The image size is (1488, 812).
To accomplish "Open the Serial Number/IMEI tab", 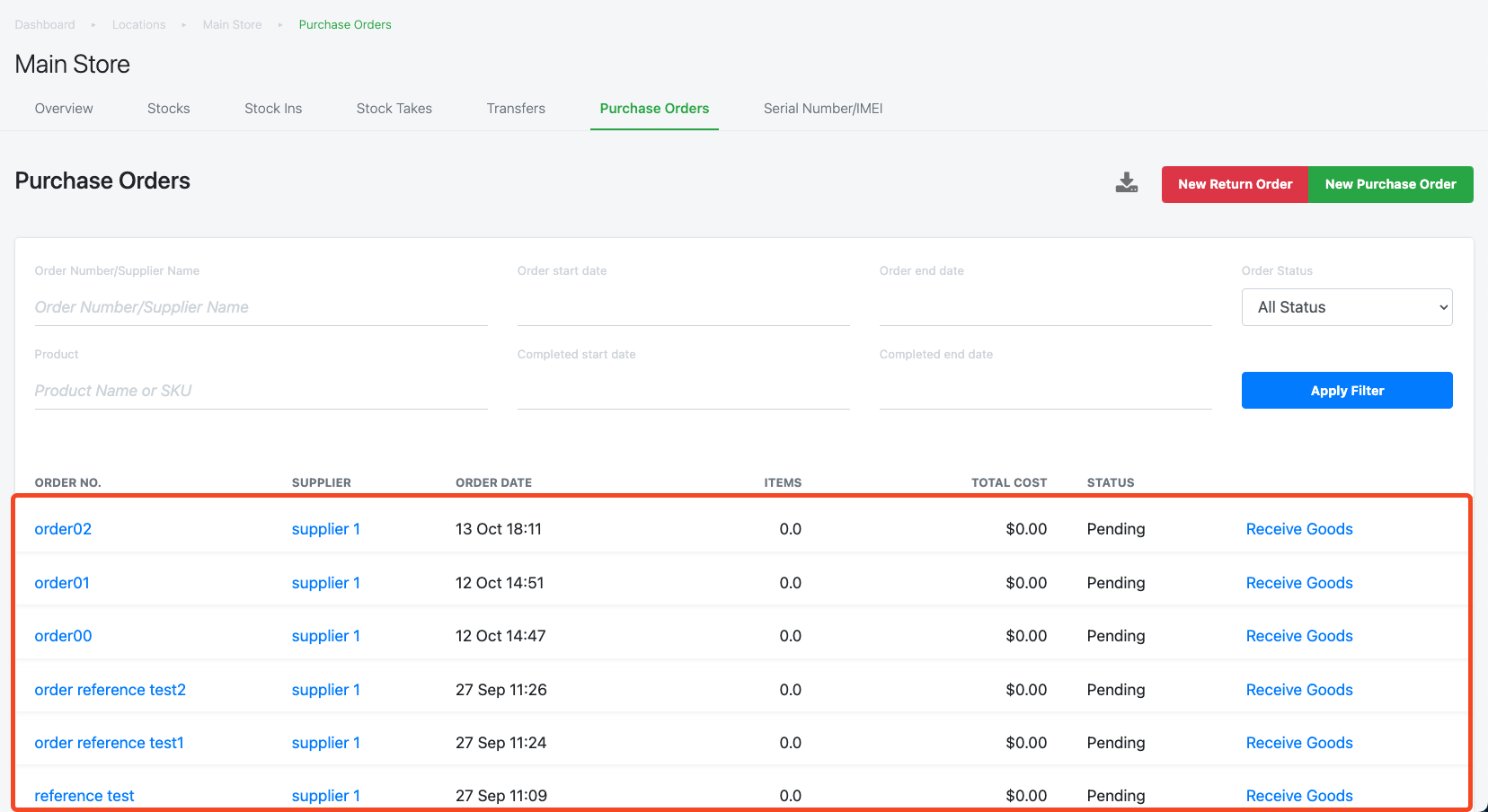I will pyautogui.click(x=823, y=109).
